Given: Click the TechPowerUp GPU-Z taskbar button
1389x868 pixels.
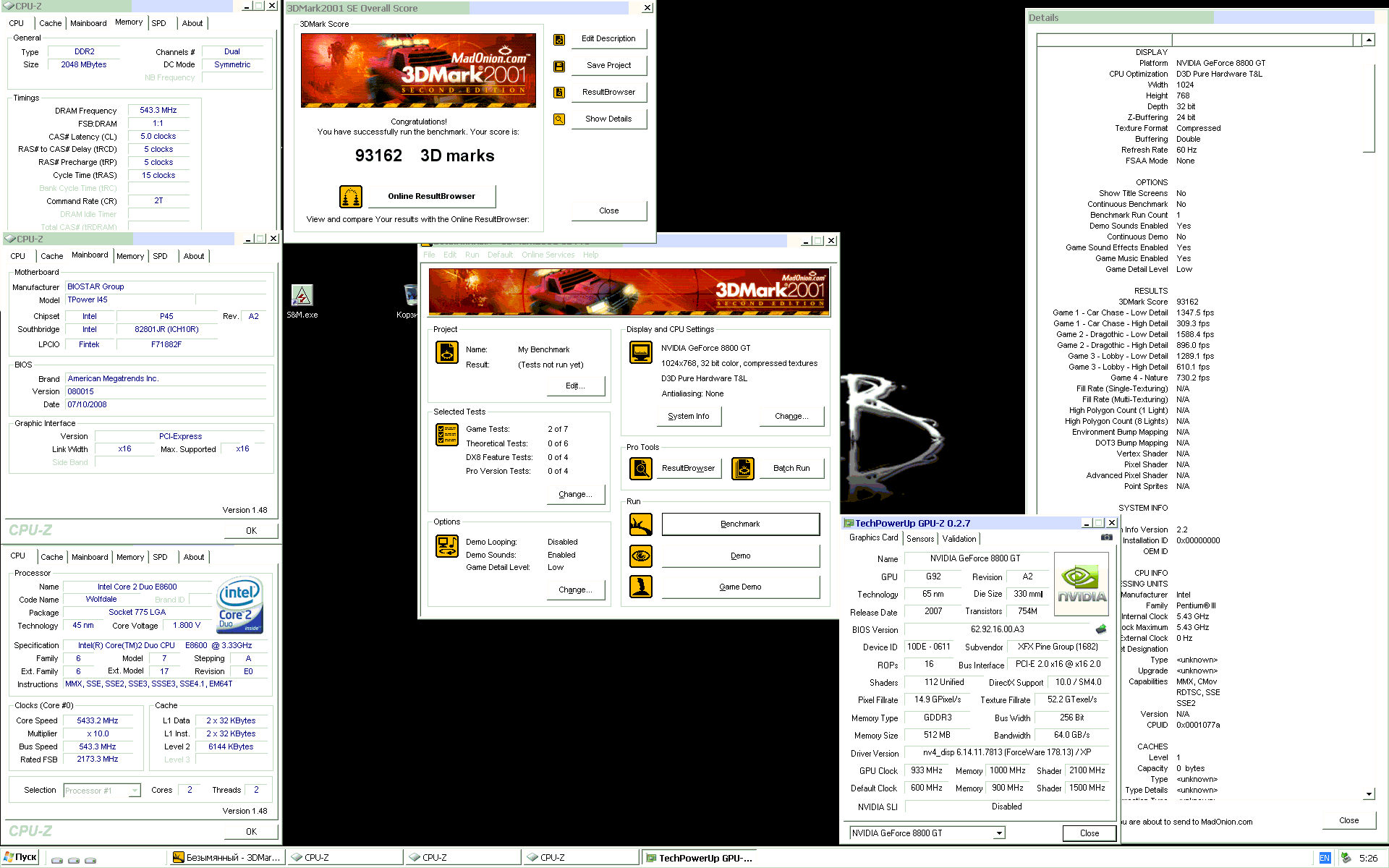Looking at the screenshot, I should 699,858.
